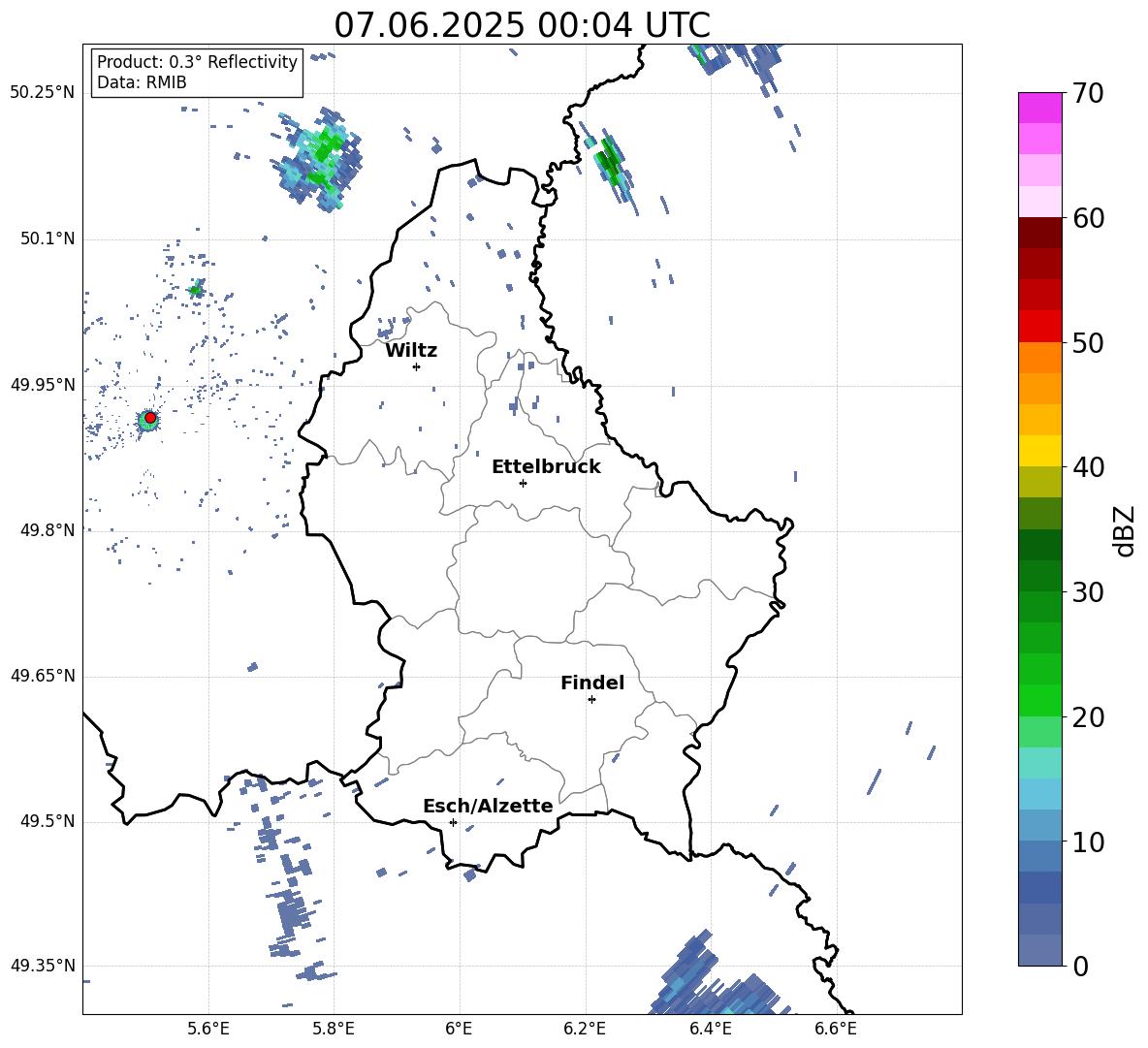Viewport: 1148px width, 1048px height.
Task: Pick the bright red colorbar segment
Action: [1039, 327]
